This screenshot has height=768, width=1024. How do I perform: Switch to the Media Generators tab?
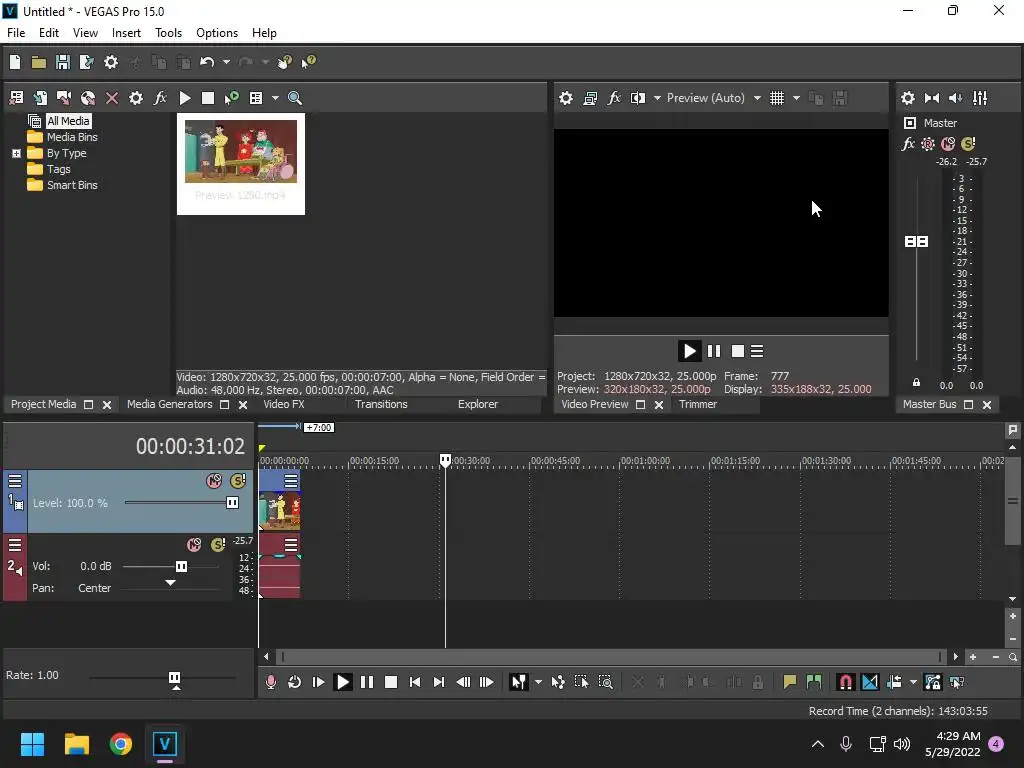[170, 404]
